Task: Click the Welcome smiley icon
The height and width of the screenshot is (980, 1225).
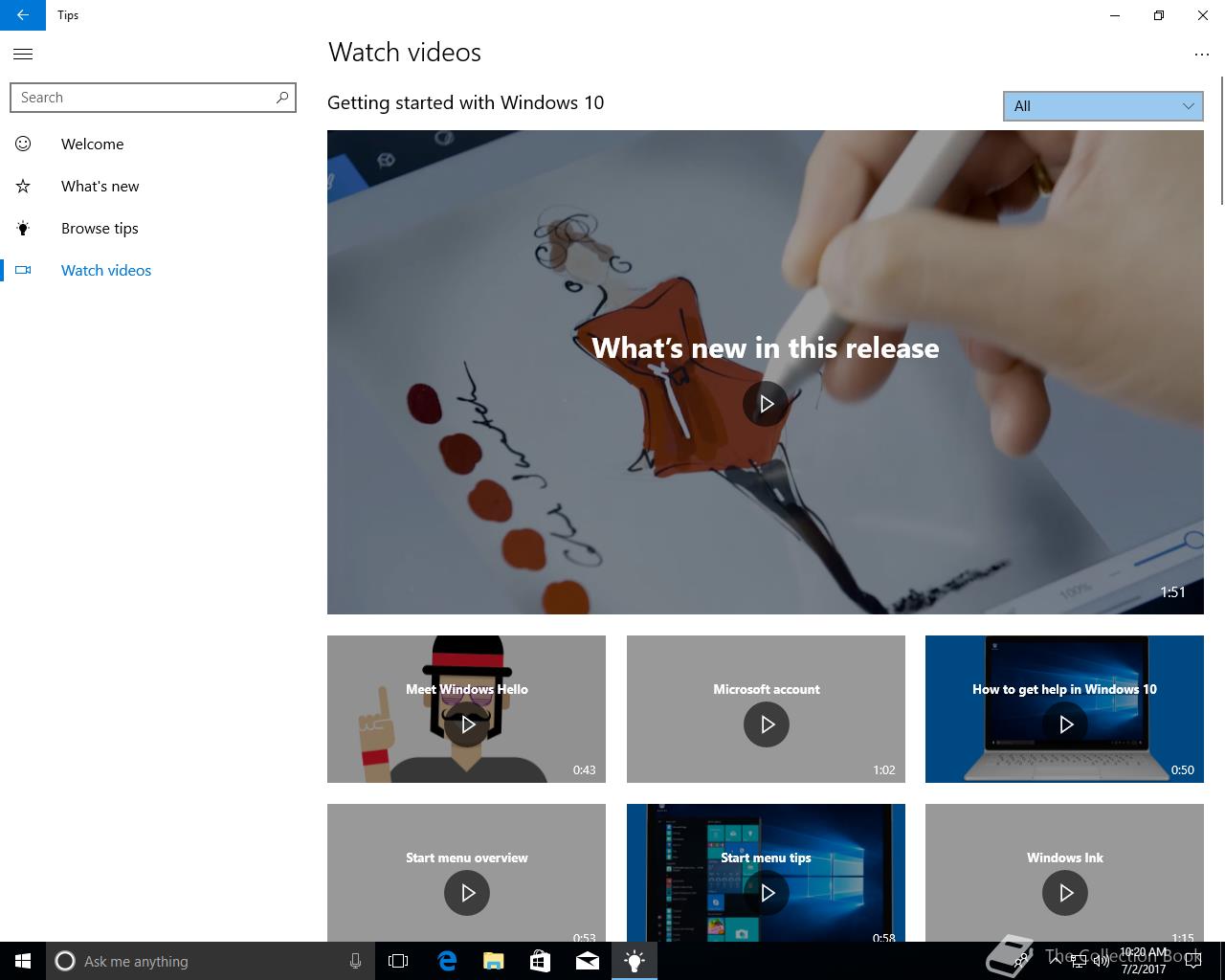Action: 23,144
